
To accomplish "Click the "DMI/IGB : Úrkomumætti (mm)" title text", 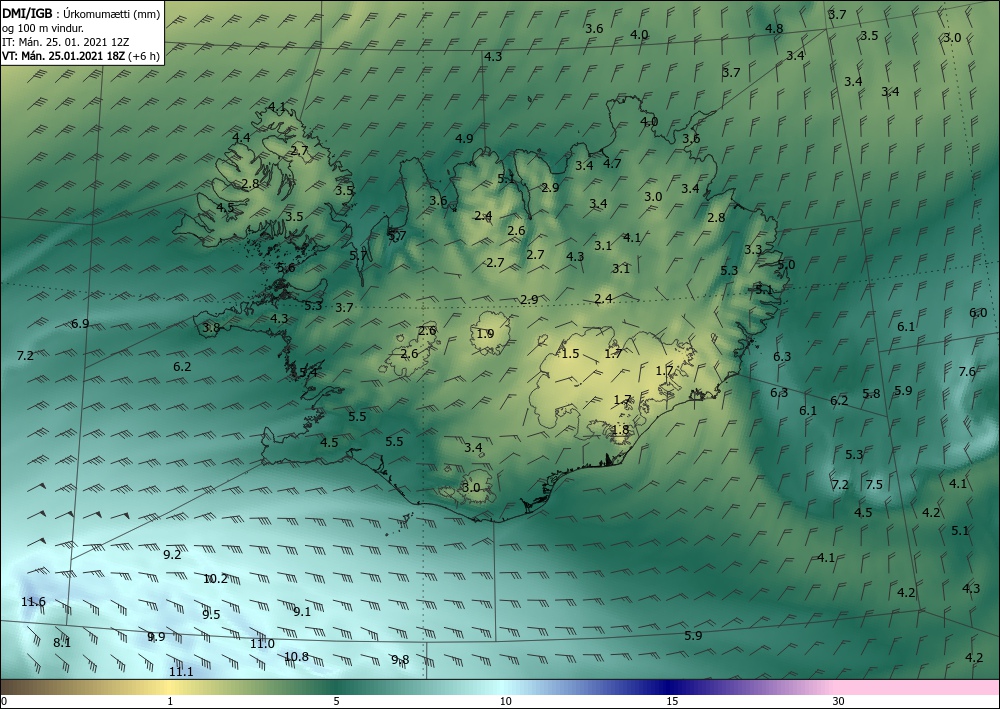I will click(x=81, y=13).
